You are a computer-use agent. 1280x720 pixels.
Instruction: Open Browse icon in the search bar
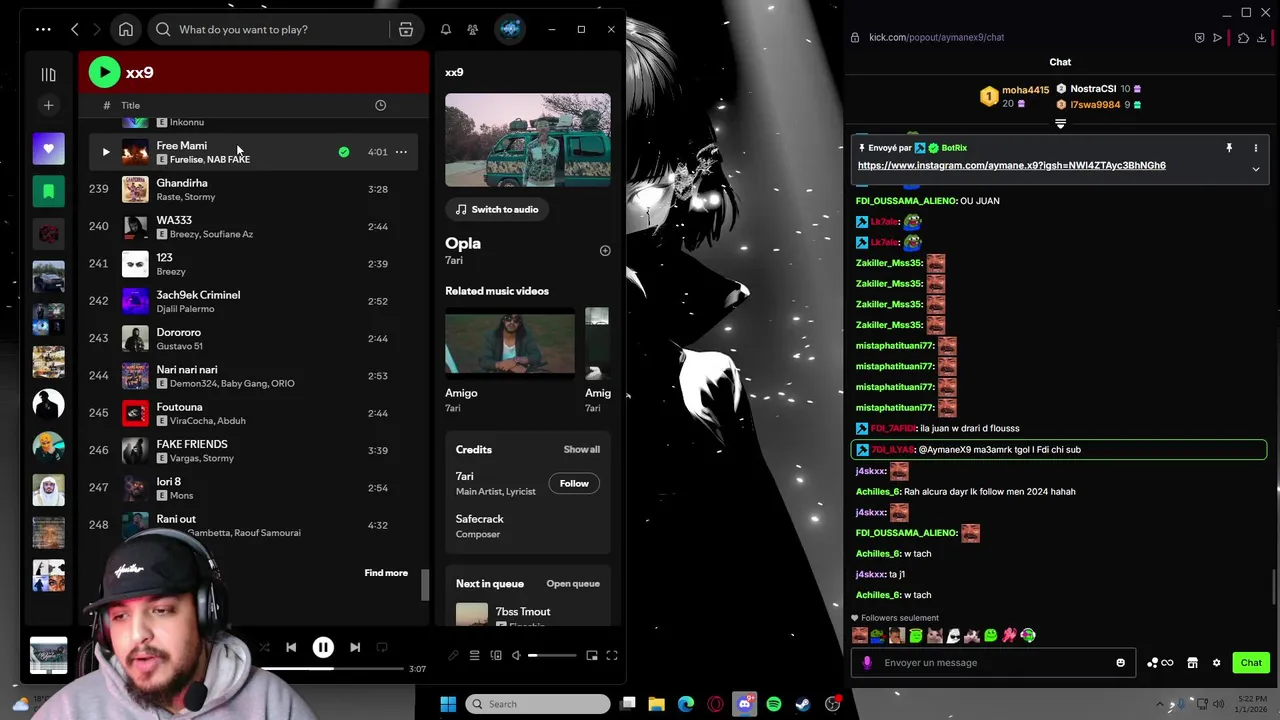point(406,29)
